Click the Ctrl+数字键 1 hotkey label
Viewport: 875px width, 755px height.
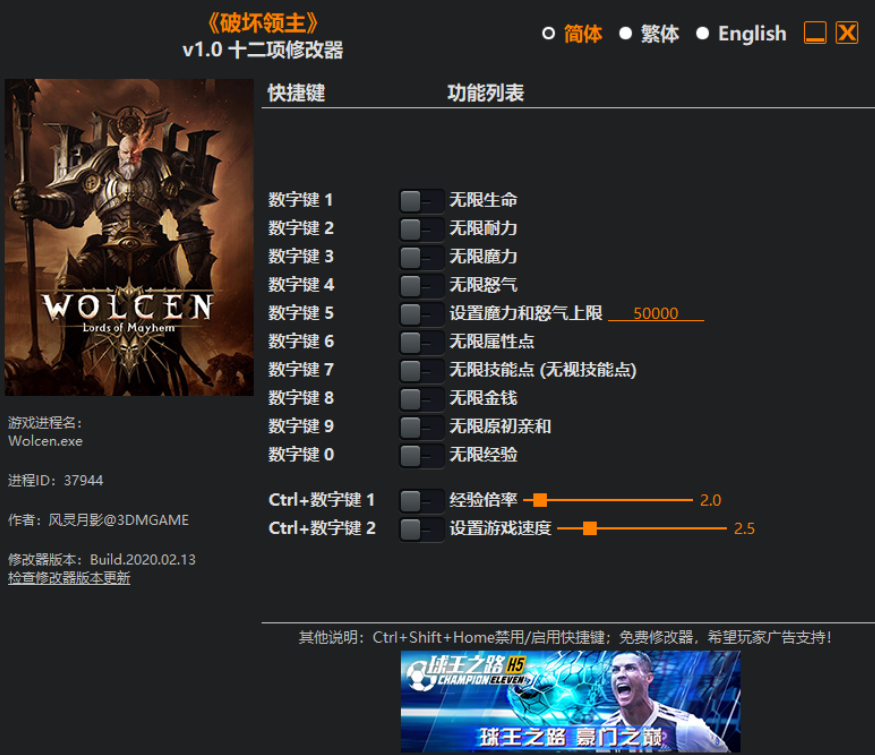pyautogui.click(x=321, y=500)
